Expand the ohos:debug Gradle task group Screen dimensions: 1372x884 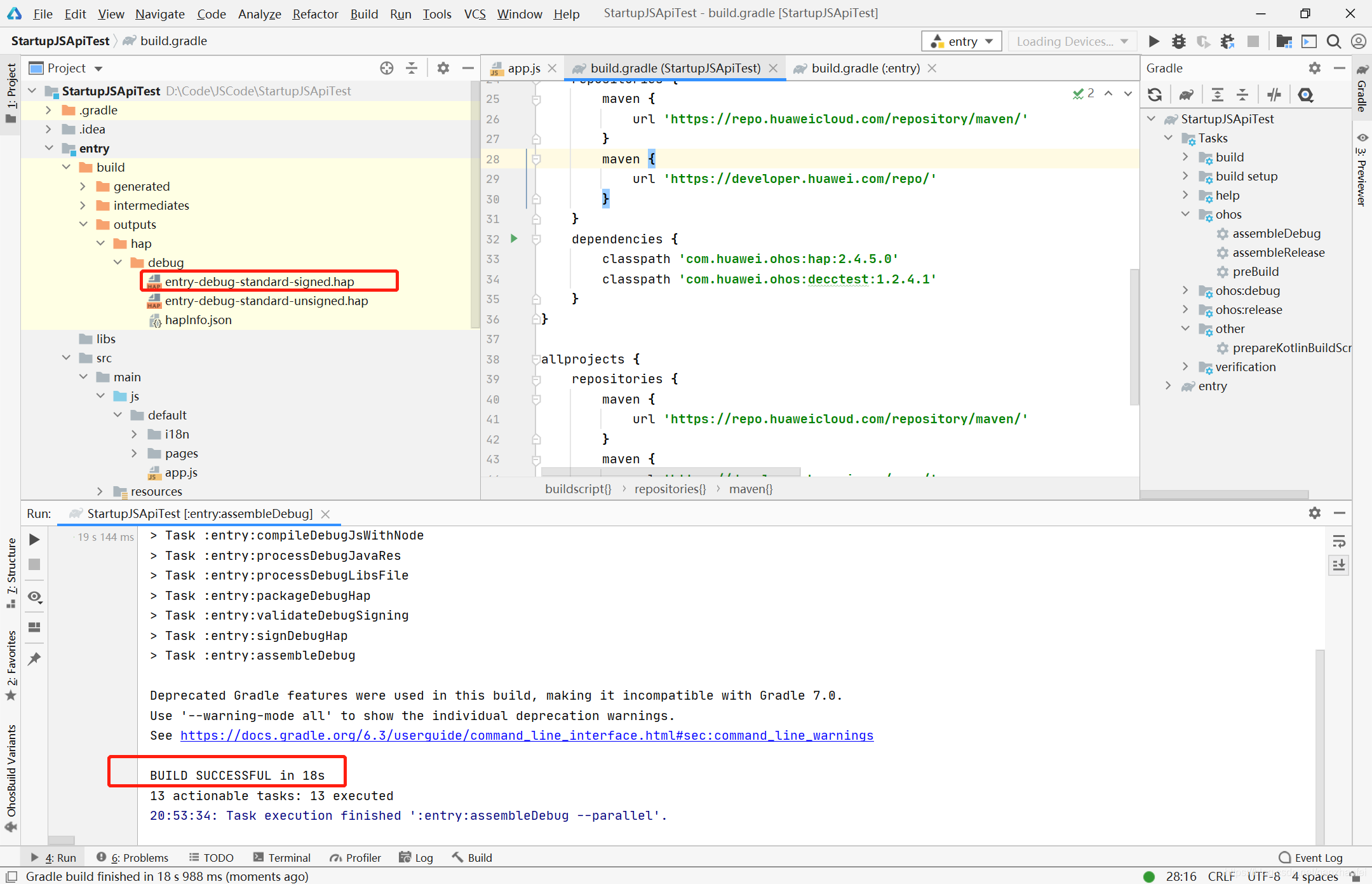point(1185,290)
